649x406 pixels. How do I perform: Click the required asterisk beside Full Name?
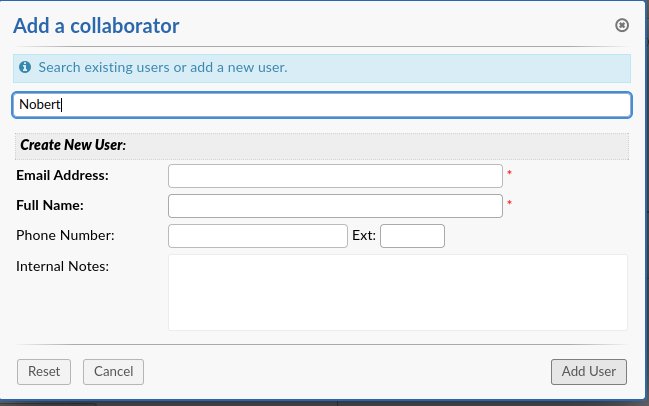[510, 203]
